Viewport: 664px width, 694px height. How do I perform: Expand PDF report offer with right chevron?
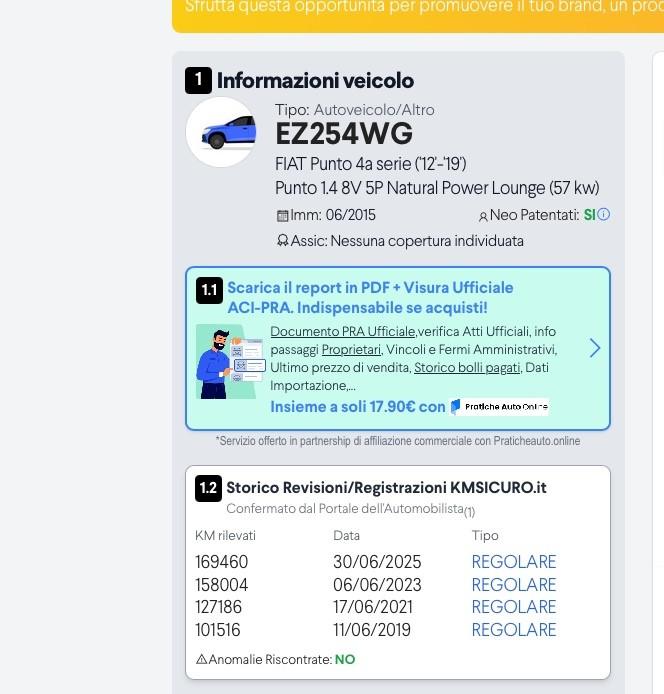point(594,348)
